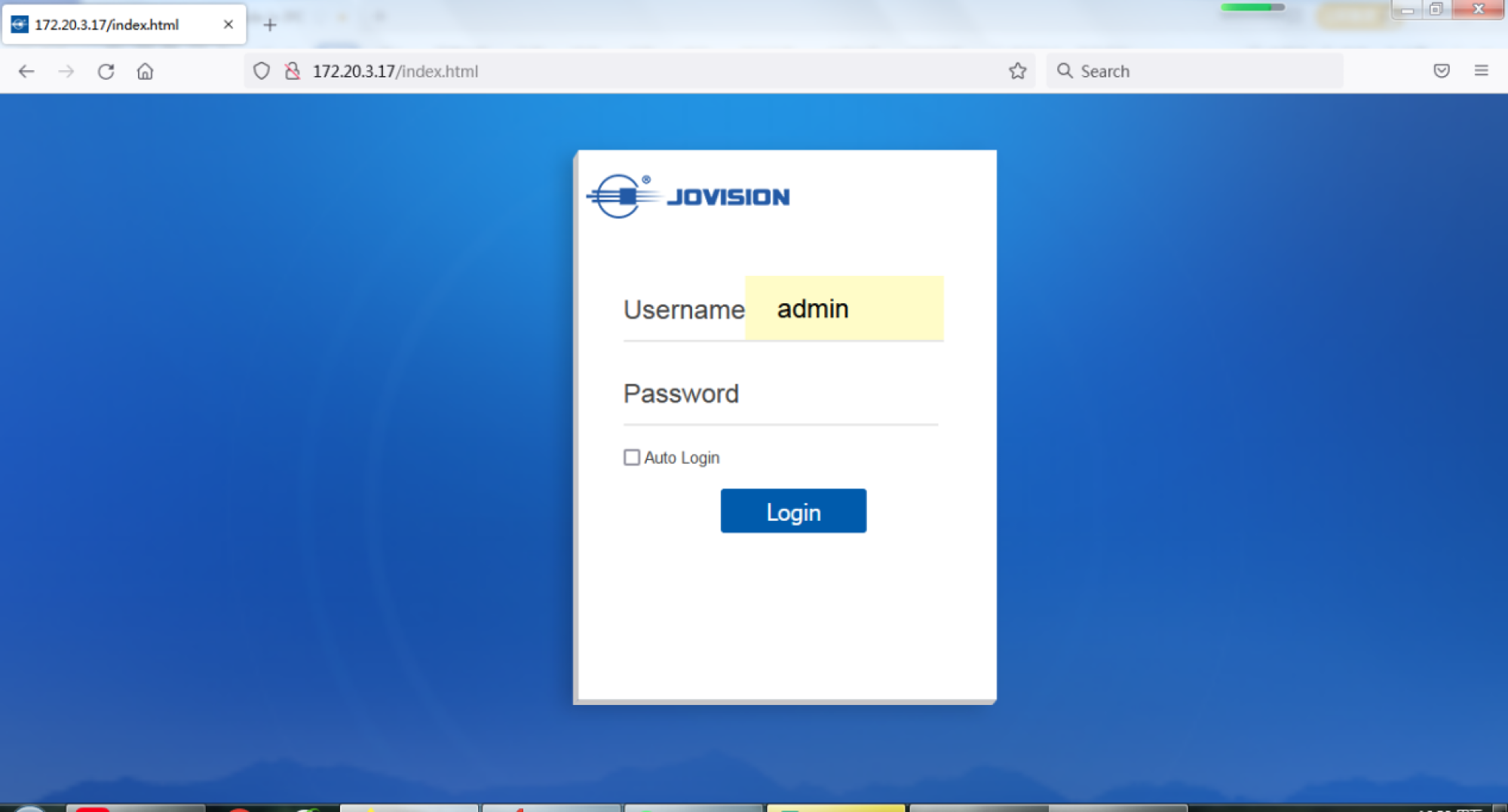Image resolution: width=1508 pixels, height=812 pixels.
Task: Click the address bar URL text
Action: point(395,71)
